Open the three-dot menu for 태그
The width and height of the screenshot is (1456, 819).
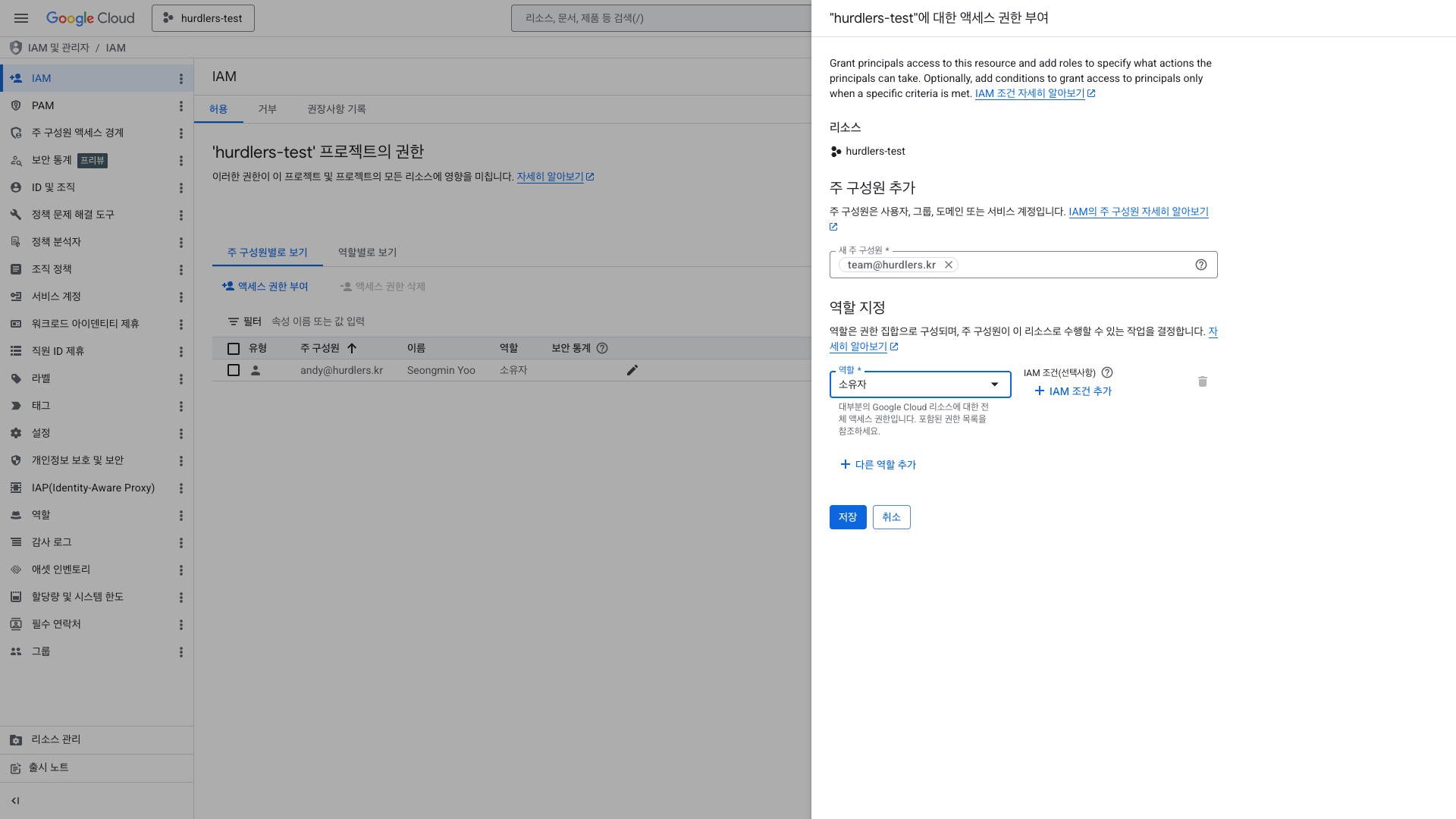pos(181,406)
